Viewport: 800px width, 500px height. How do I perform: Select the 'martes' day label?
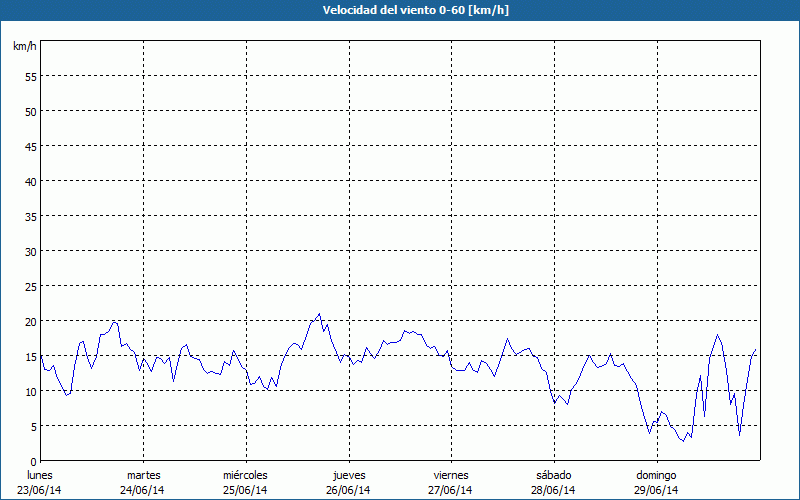tap(143, 475)
